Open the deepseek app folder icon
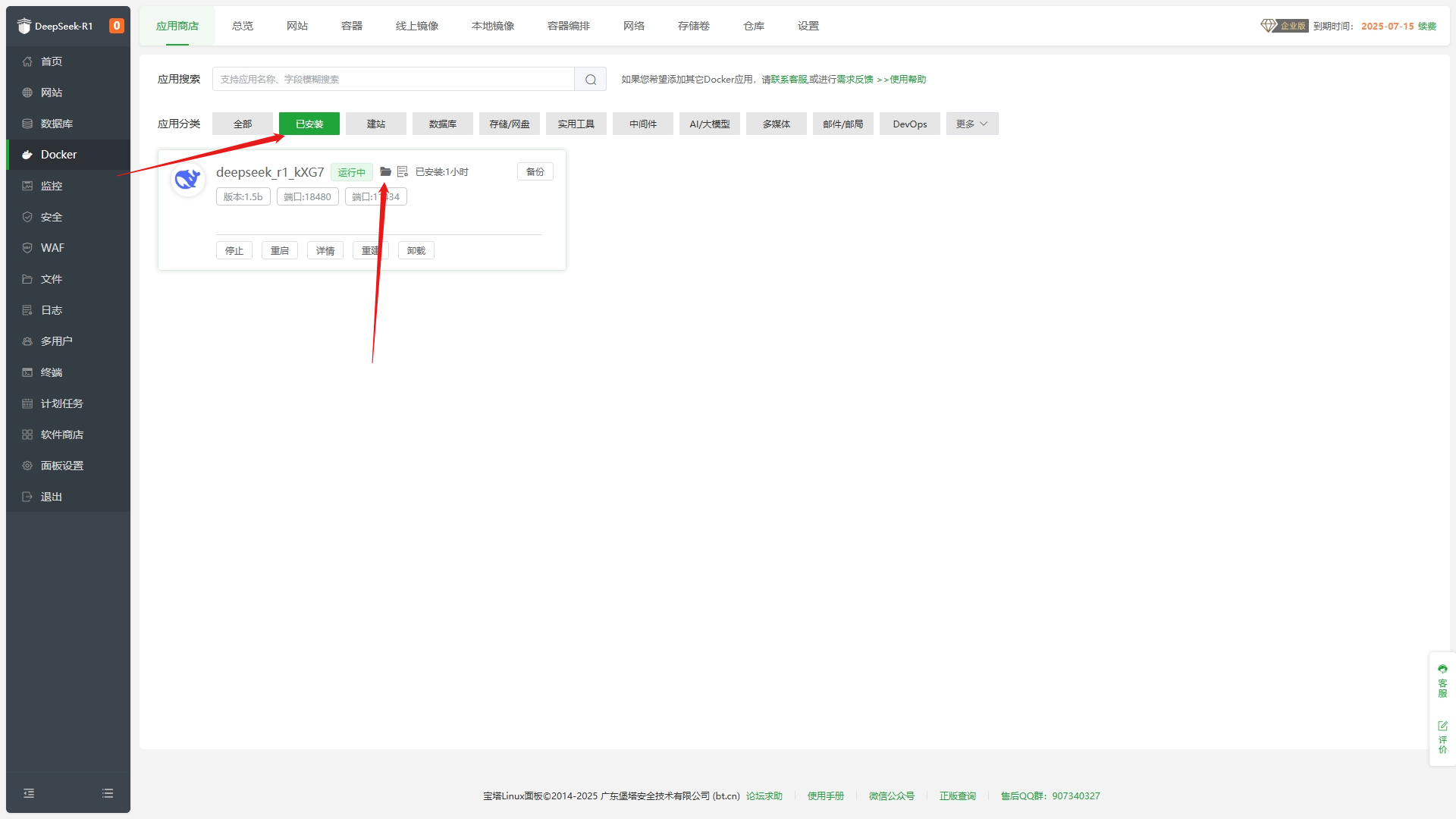1456x819 pixels. tap(385, 172)
